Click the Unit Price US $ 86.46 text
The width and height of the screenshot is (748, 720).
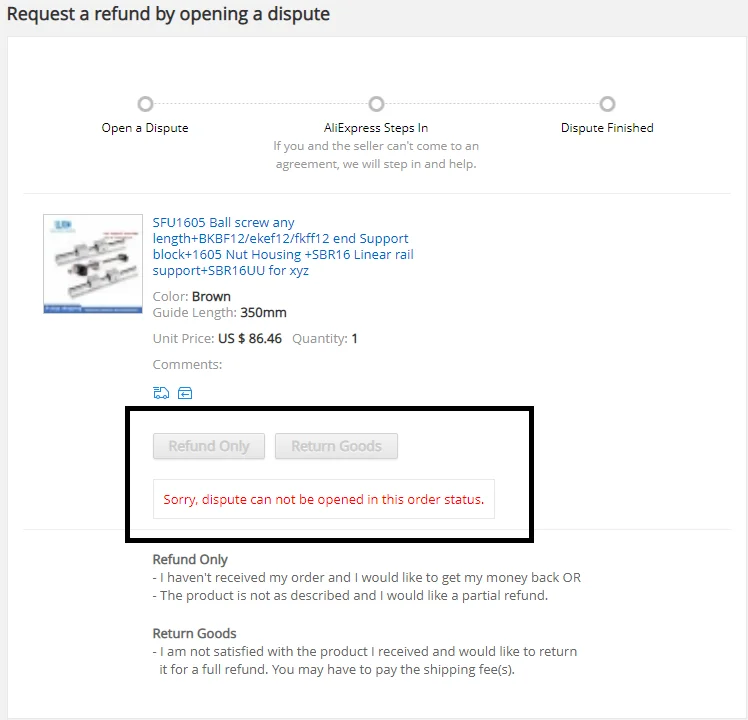[217, 338]
